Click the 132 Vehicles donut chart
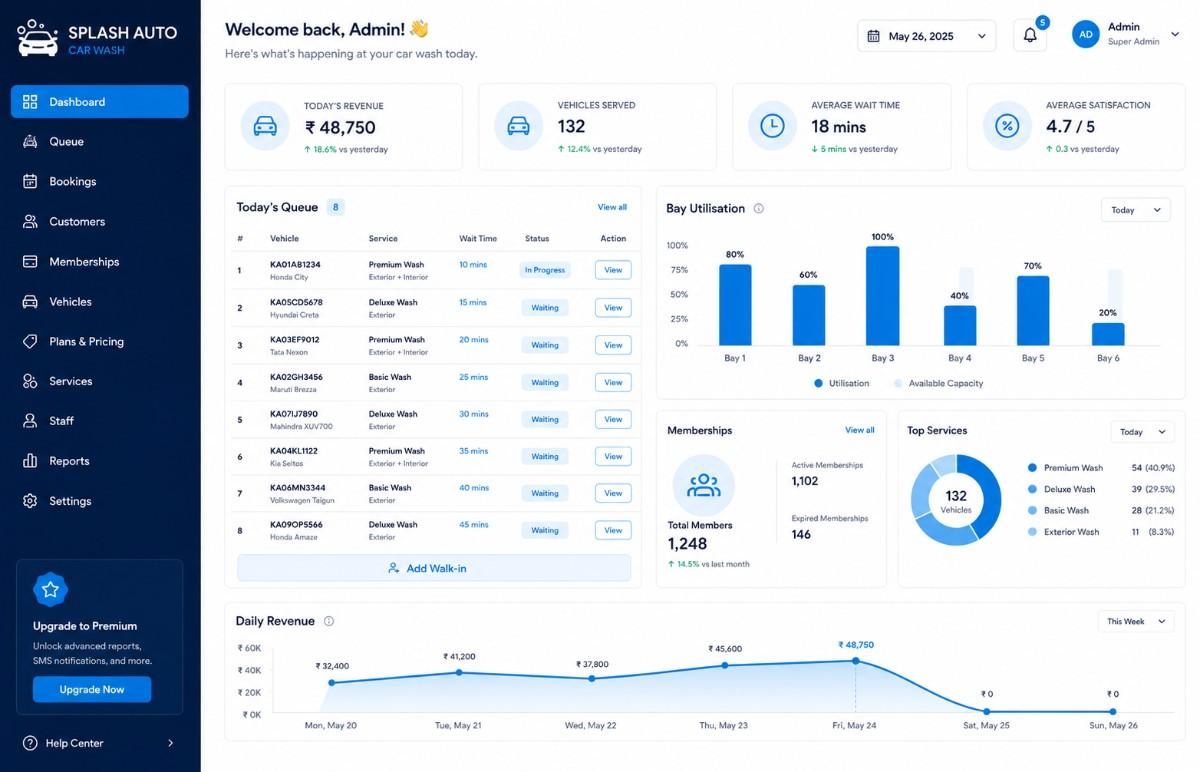Image resolution: width=1200 pixels, height=772 pixels. pyautogui.click(x=956, y=500)
